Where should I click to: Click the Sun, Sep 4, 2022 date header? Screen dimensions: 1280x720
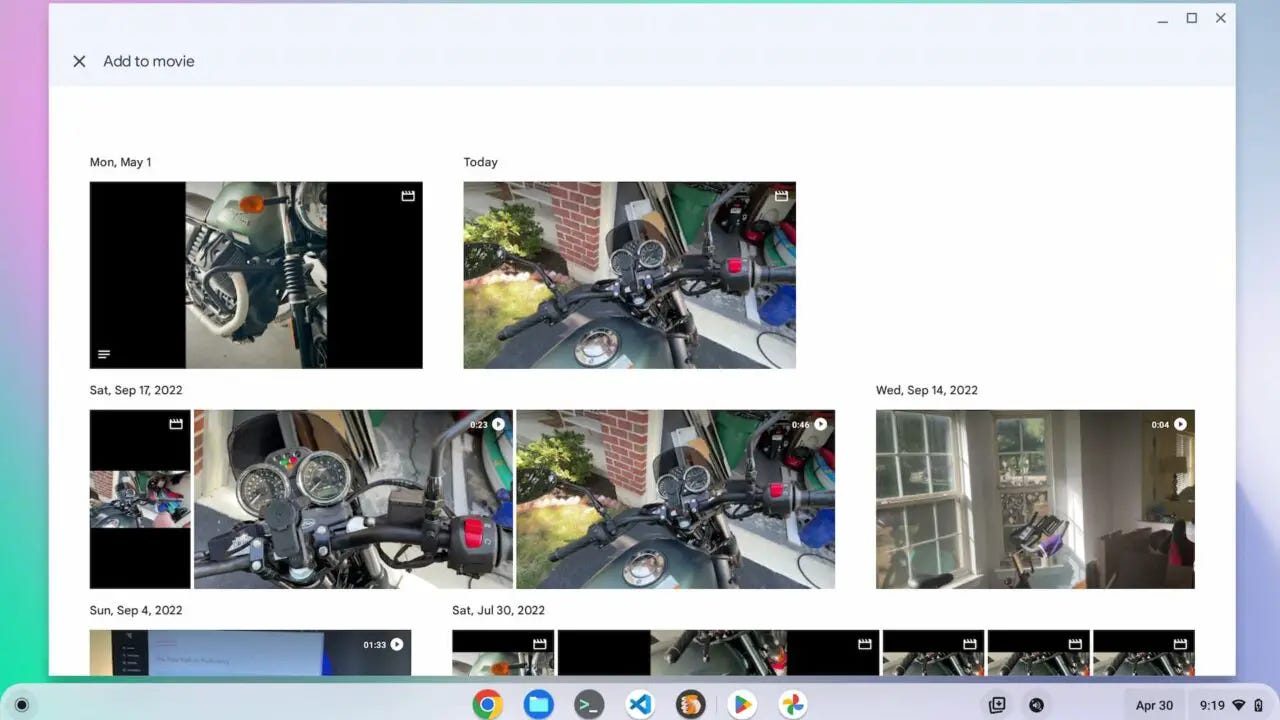[x=136, y=610]
